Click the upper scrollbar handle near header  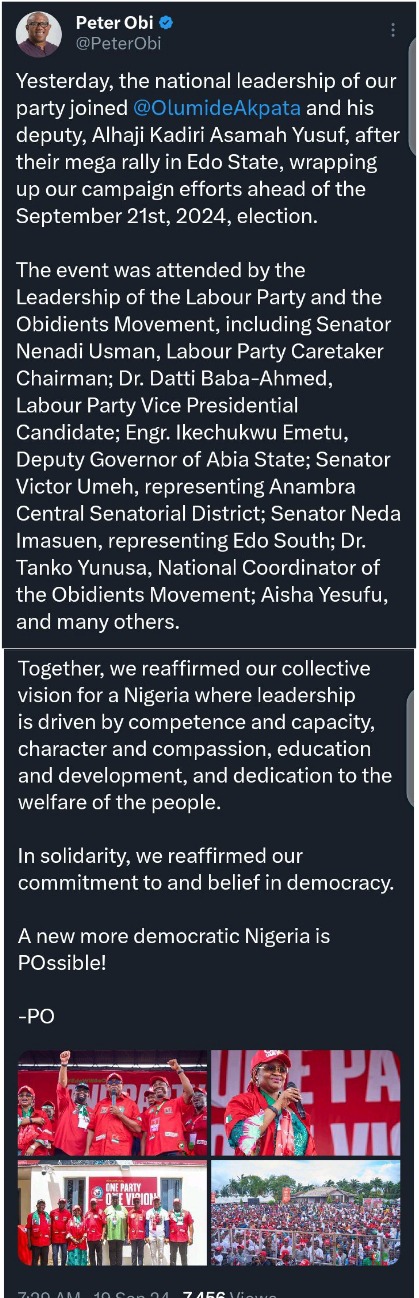pyautogui.click(x=413, y=95)
